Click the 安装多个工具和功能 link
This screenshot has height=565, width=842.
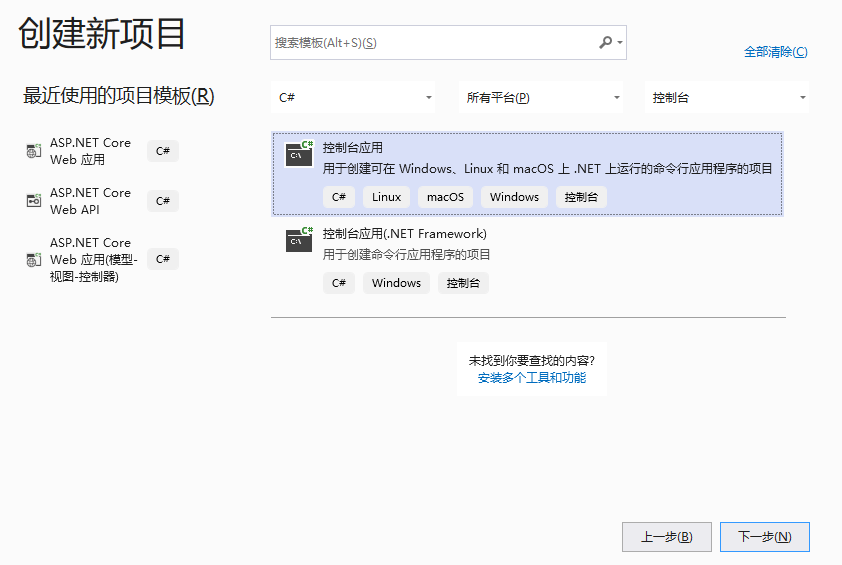(x=532, y=378)
